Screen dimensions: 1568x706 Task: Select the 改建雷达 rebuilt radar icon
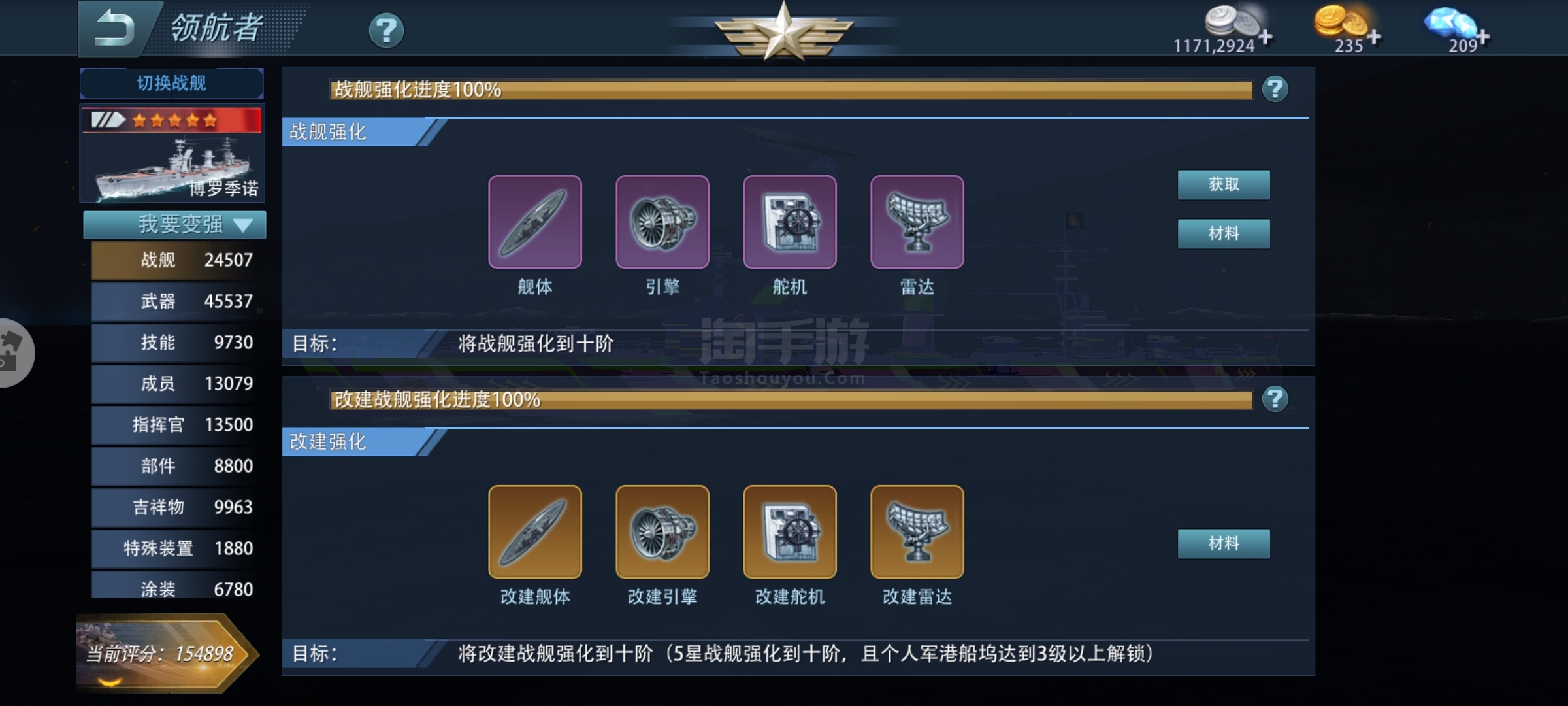click(x=917, y=531)
